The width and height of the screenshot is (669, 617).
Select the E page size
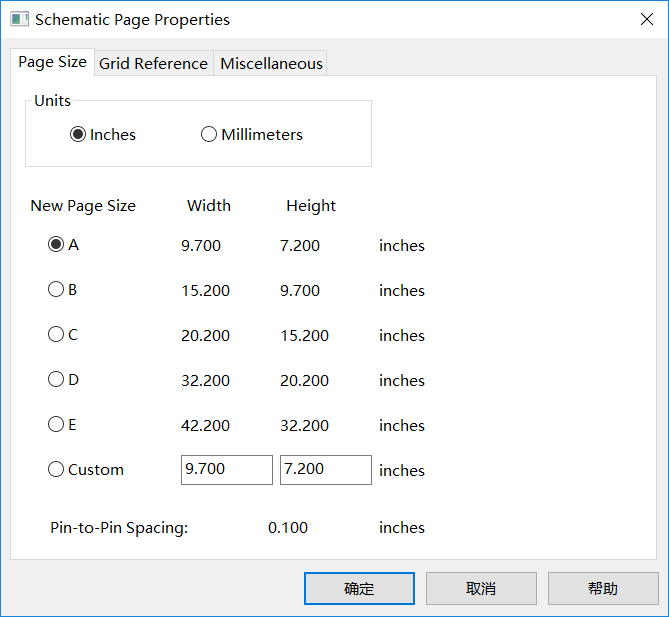tap(56, 425)
